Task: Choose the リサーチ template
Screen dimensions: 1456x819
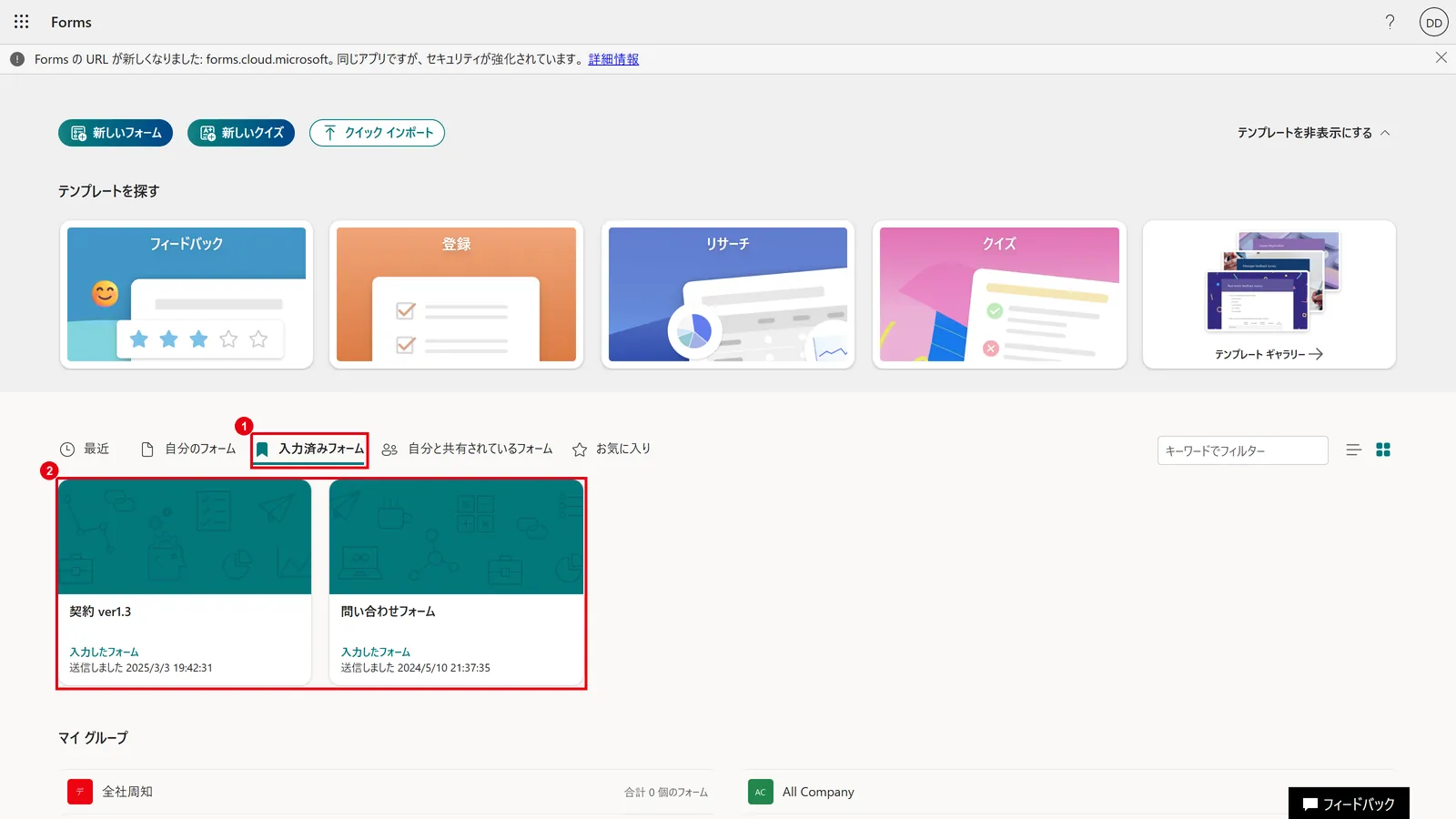Action: 728,294
